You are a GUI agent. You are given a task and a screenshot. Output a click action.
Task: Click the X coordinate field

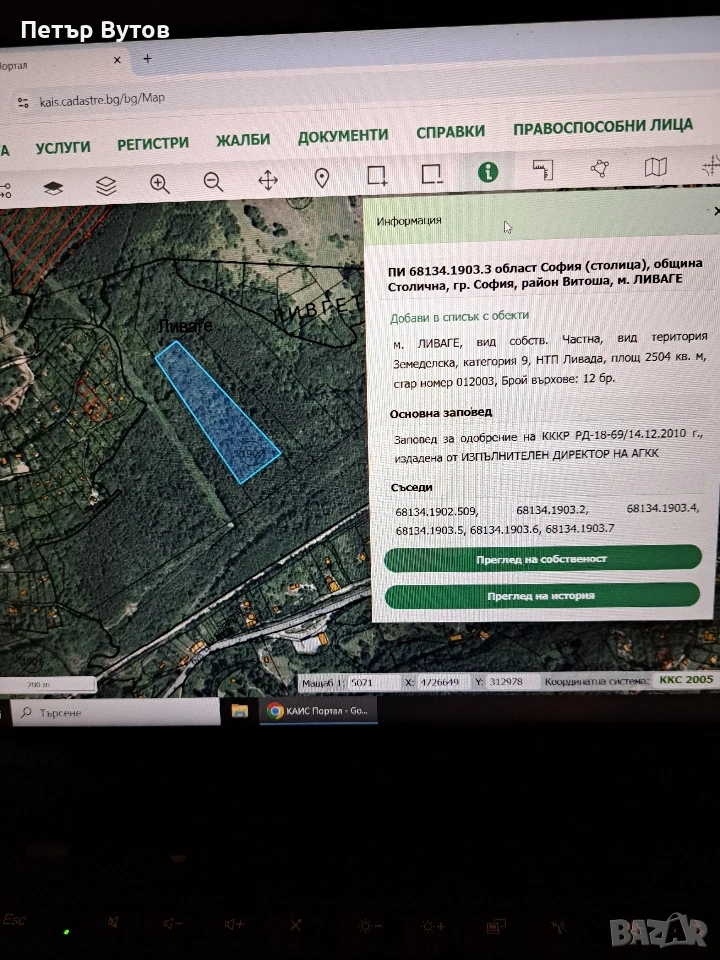tap(442, 681)
